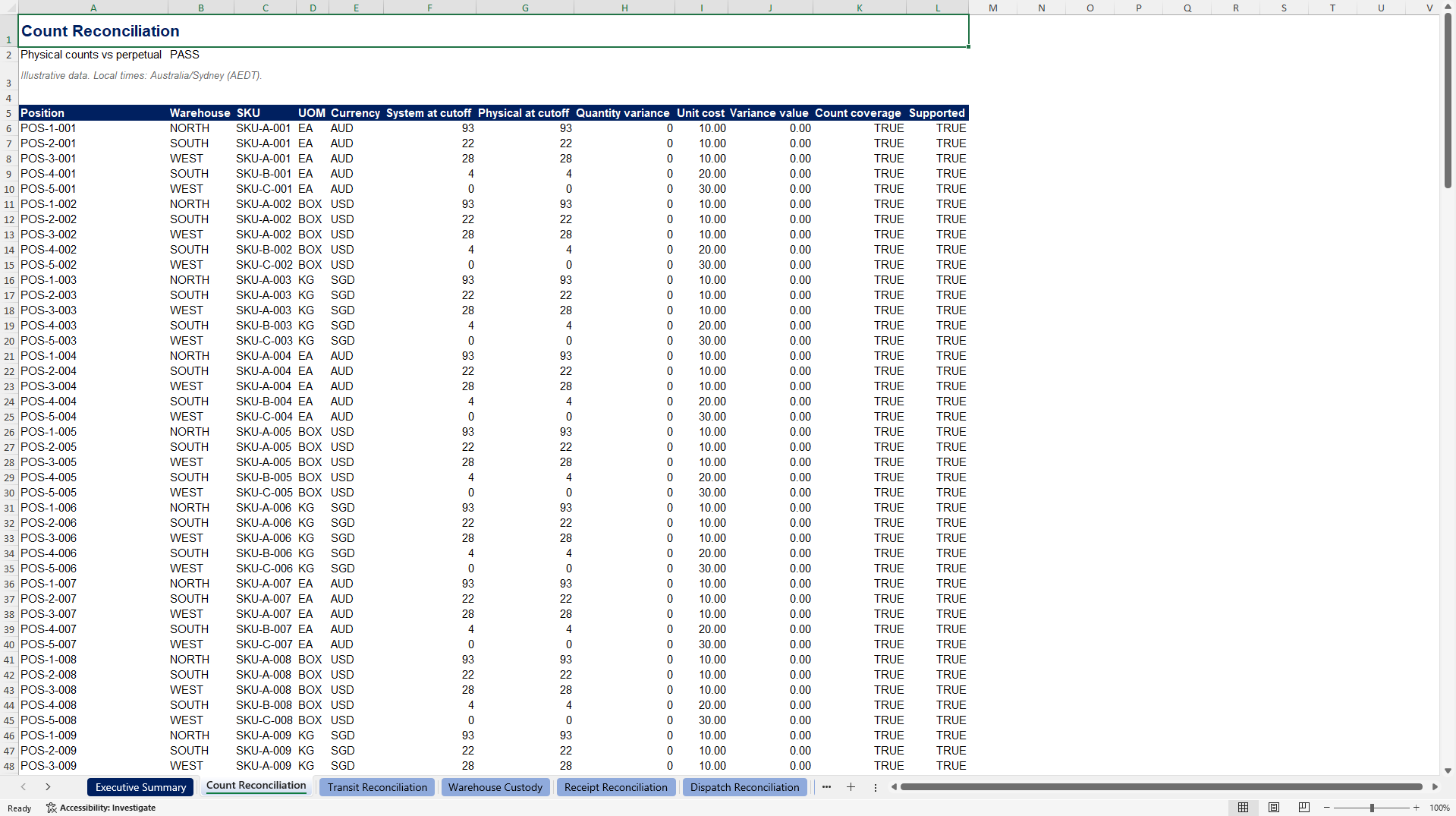
Task: Open the sheet tab bar options dots
Action: 875,787
